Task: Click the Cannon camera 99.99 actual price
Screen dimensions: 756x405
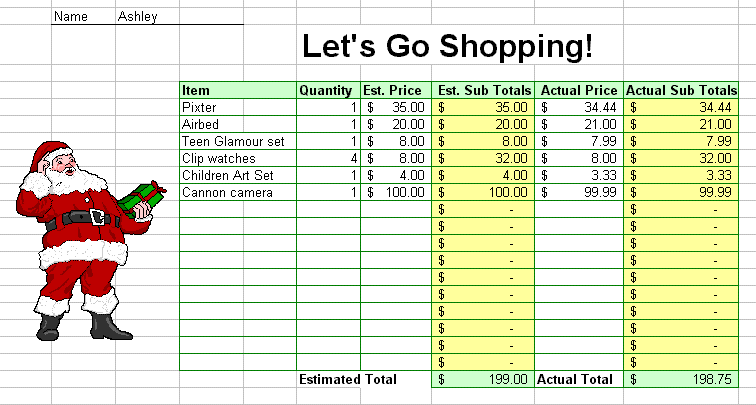Action: tap(579, 192)
